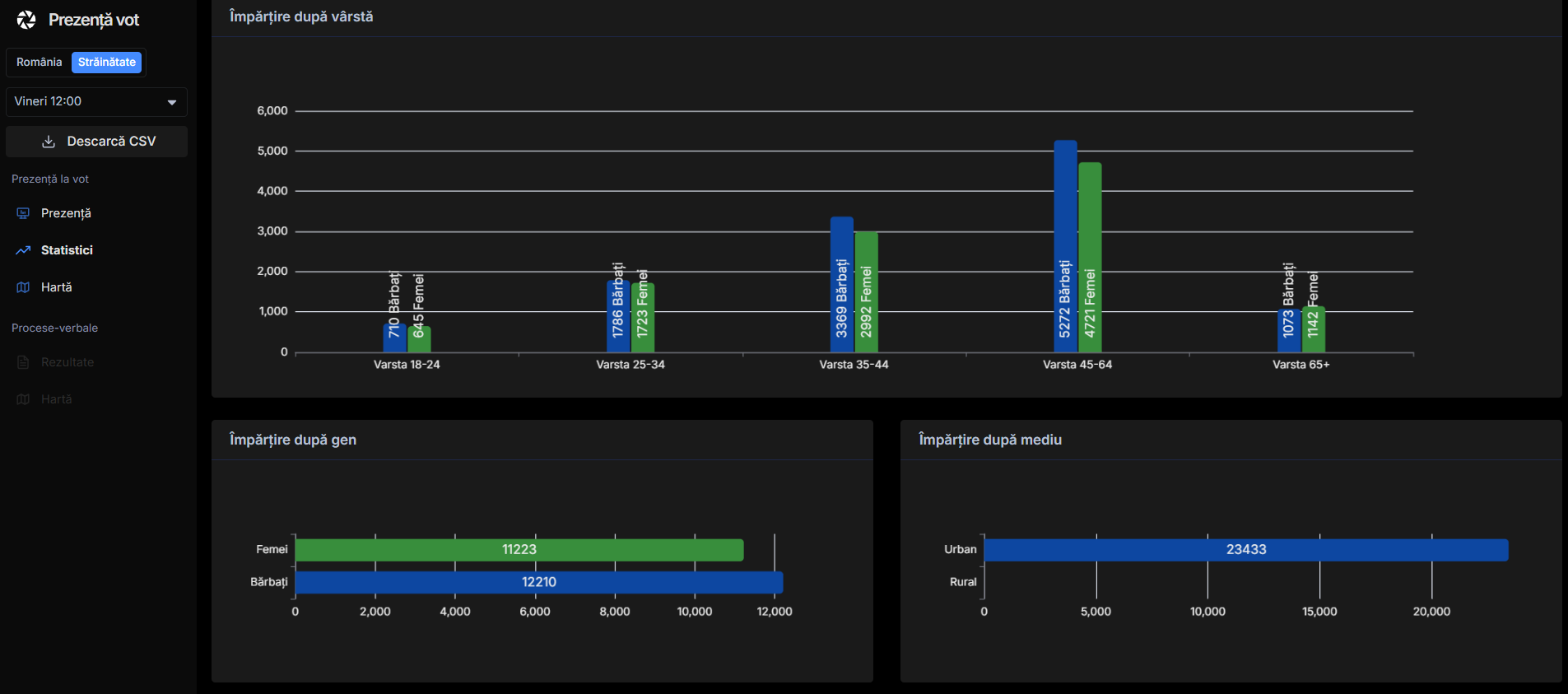Screen dimensions: 1568x694
Task: Click the monitor icon next to Prezență
Action: 23,213
